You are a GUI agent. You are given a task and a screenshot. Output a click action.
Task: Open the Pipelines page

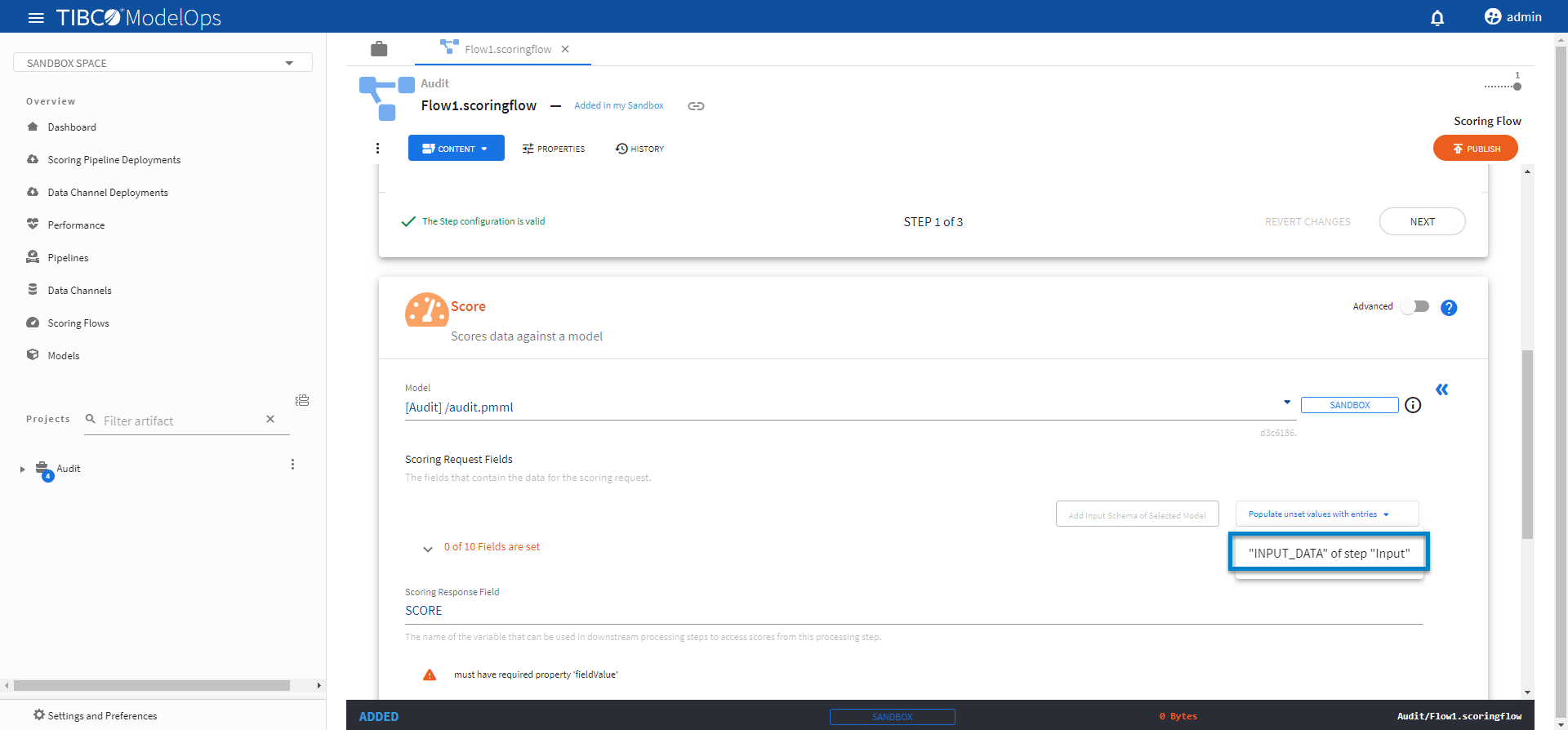(x=68, y=258)
